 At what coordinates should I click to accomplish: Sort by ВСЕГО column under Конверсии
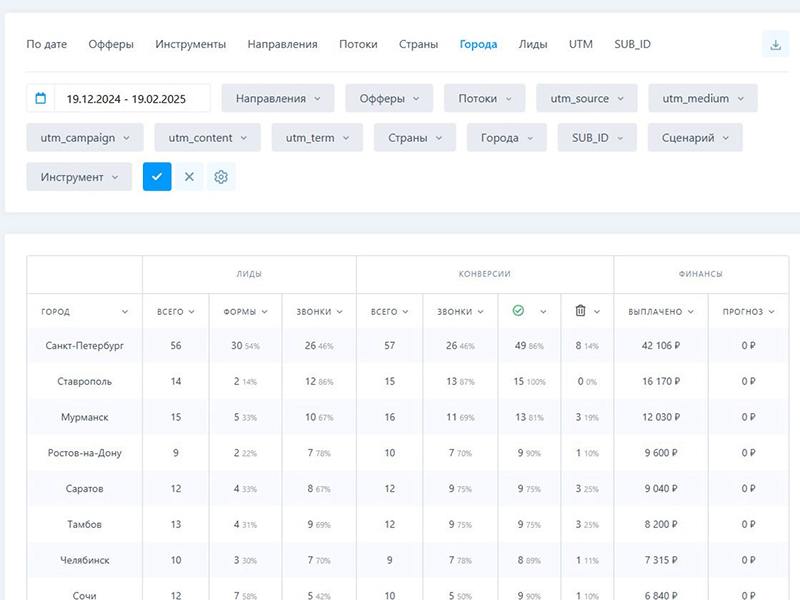click(x=389, y=311)
